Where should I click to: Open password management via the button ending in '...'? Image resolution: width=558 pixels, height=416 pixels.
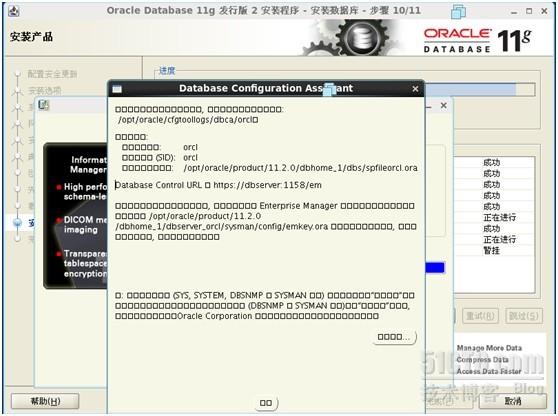pos(394,337)
